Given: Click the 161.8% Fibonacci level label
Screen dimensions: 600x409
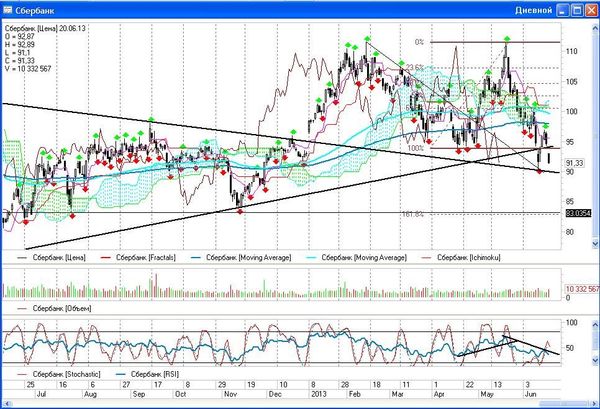Looking at the screenshot, I should tap(413, 215).
